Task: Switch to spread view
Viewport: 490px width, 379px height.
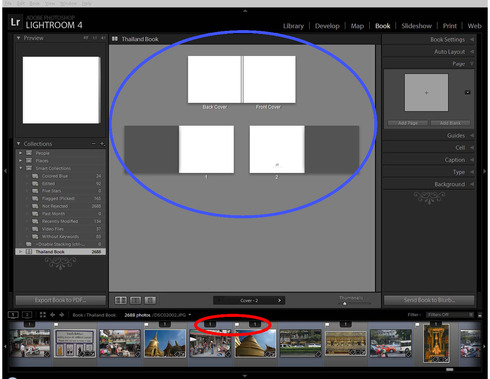Action: click(135, 300)
